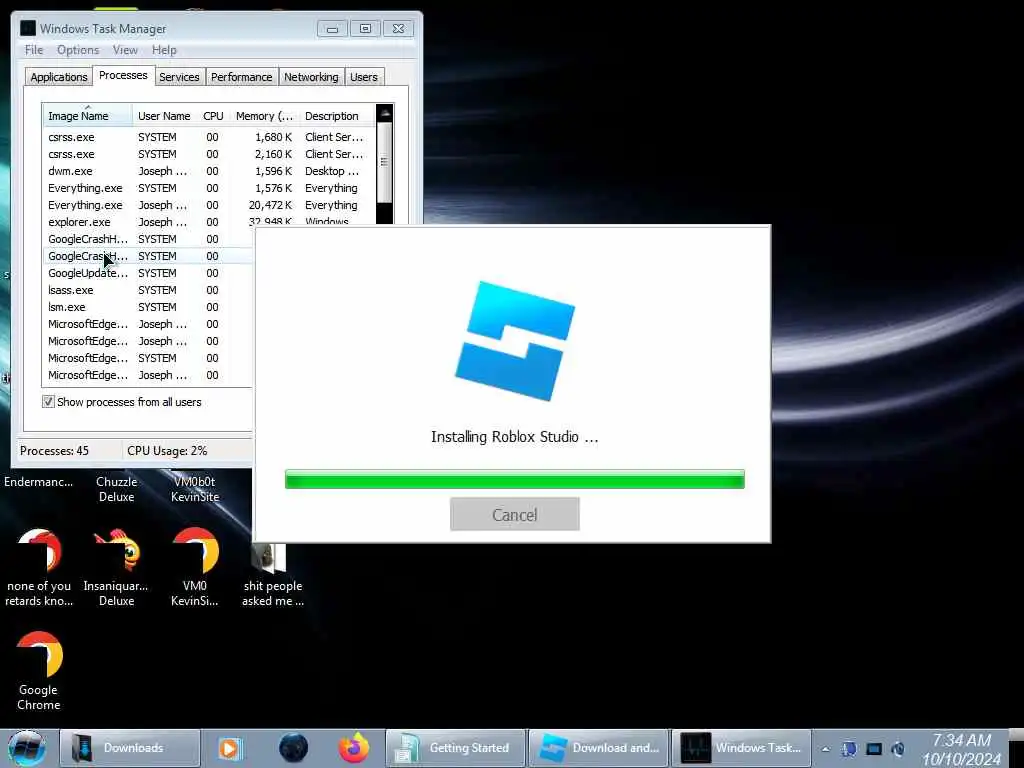This screenshot has height=768, width=1024.
Task: Sort processes by CPU column
Action: pos(213,116)
